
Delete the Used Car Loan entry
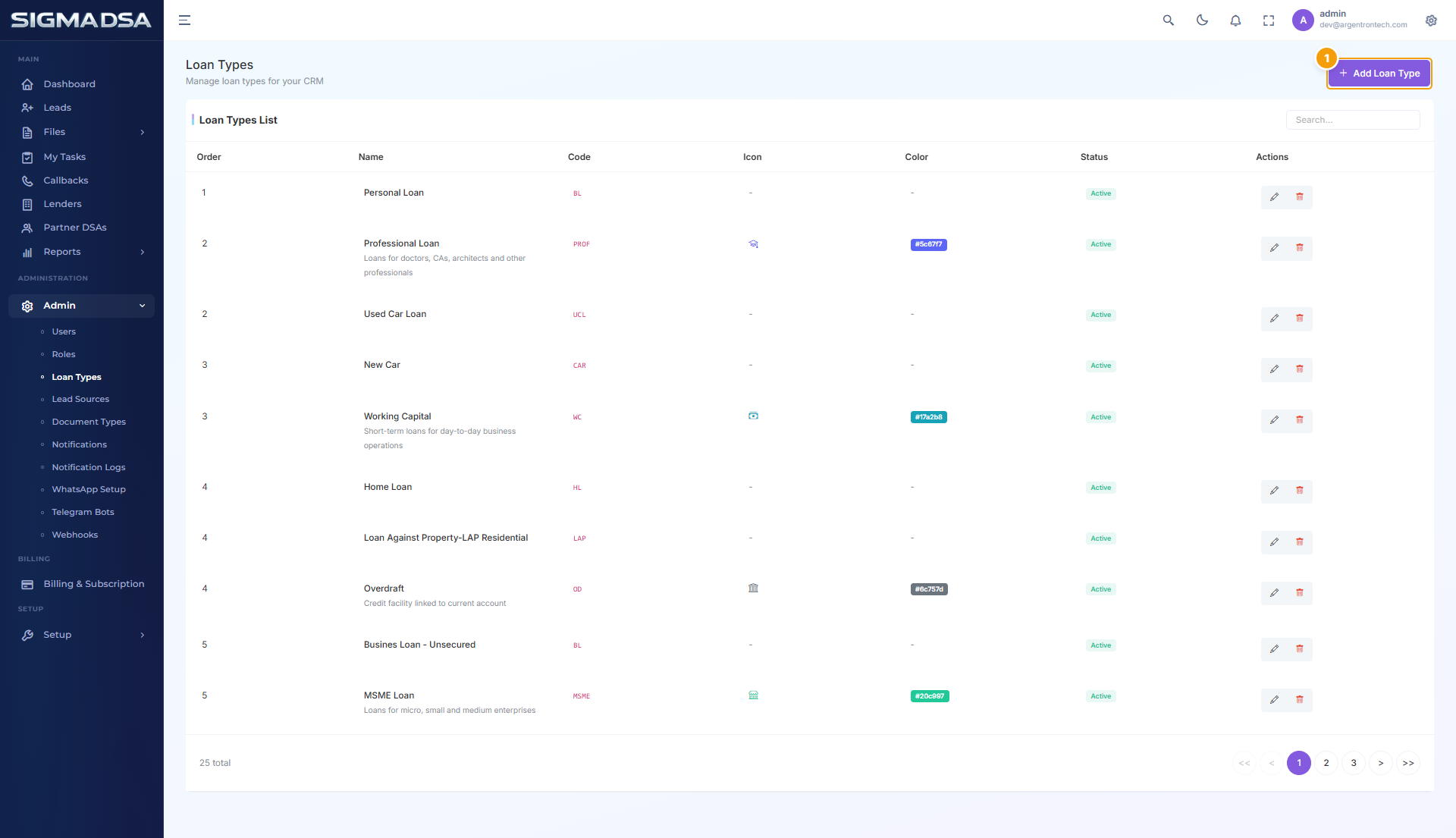(x=1300, y=319)
